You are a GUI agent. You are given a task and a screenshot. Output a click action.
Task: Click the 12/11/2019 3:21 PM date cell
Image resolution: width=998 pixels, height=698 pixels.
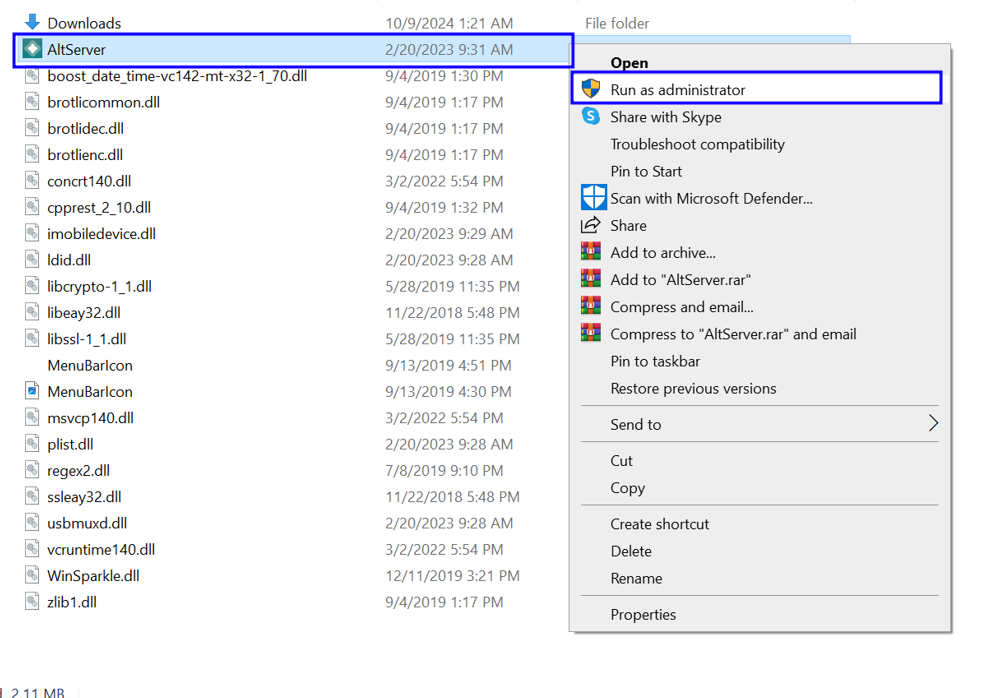point(452,576)
